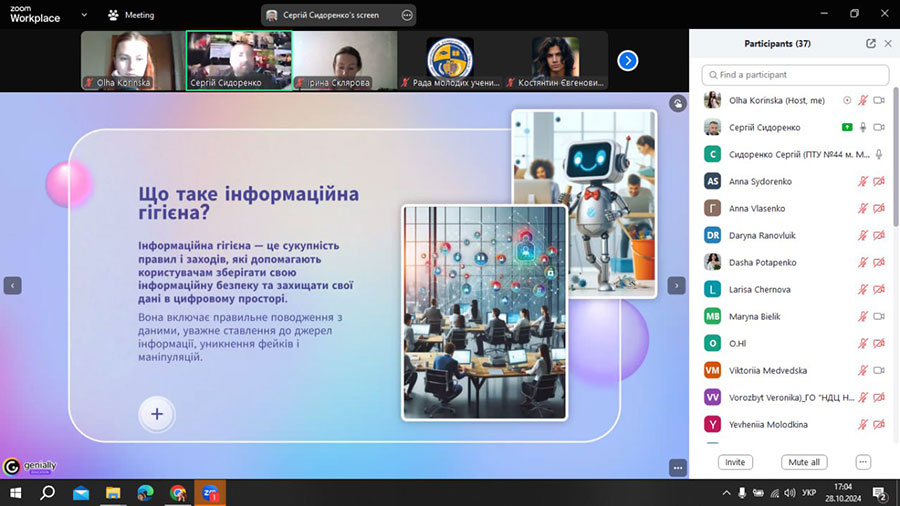The image size is (900, 506).
Task: Unmute Vorozbyt Veronika microphone icon
Action: click(863, 398)
